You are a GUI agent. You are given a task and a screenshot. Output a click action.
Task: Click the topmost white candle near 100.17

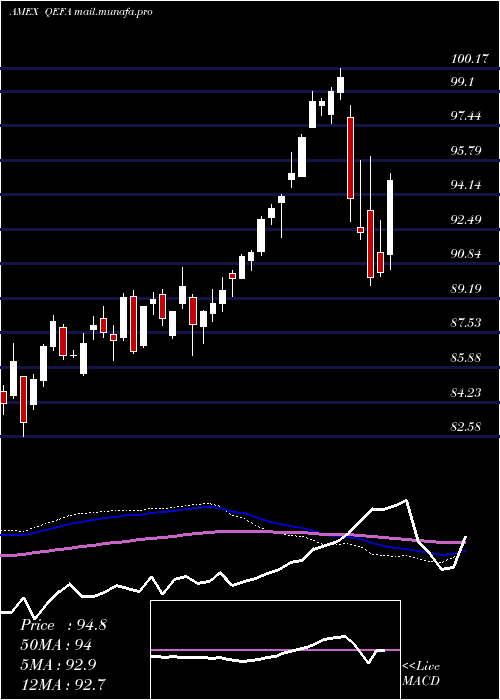(x=341, y=85)
